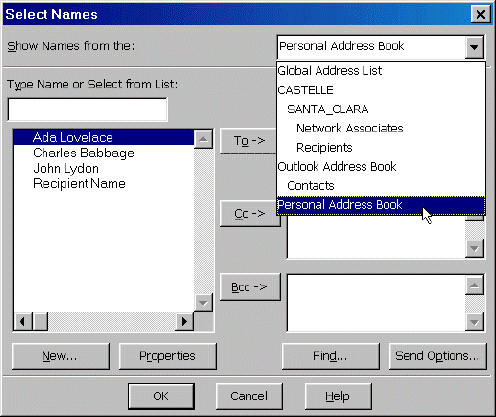Click the Bcc -> button
The width and height of the screenshot is (496, 417).
[x=250, y=287]
